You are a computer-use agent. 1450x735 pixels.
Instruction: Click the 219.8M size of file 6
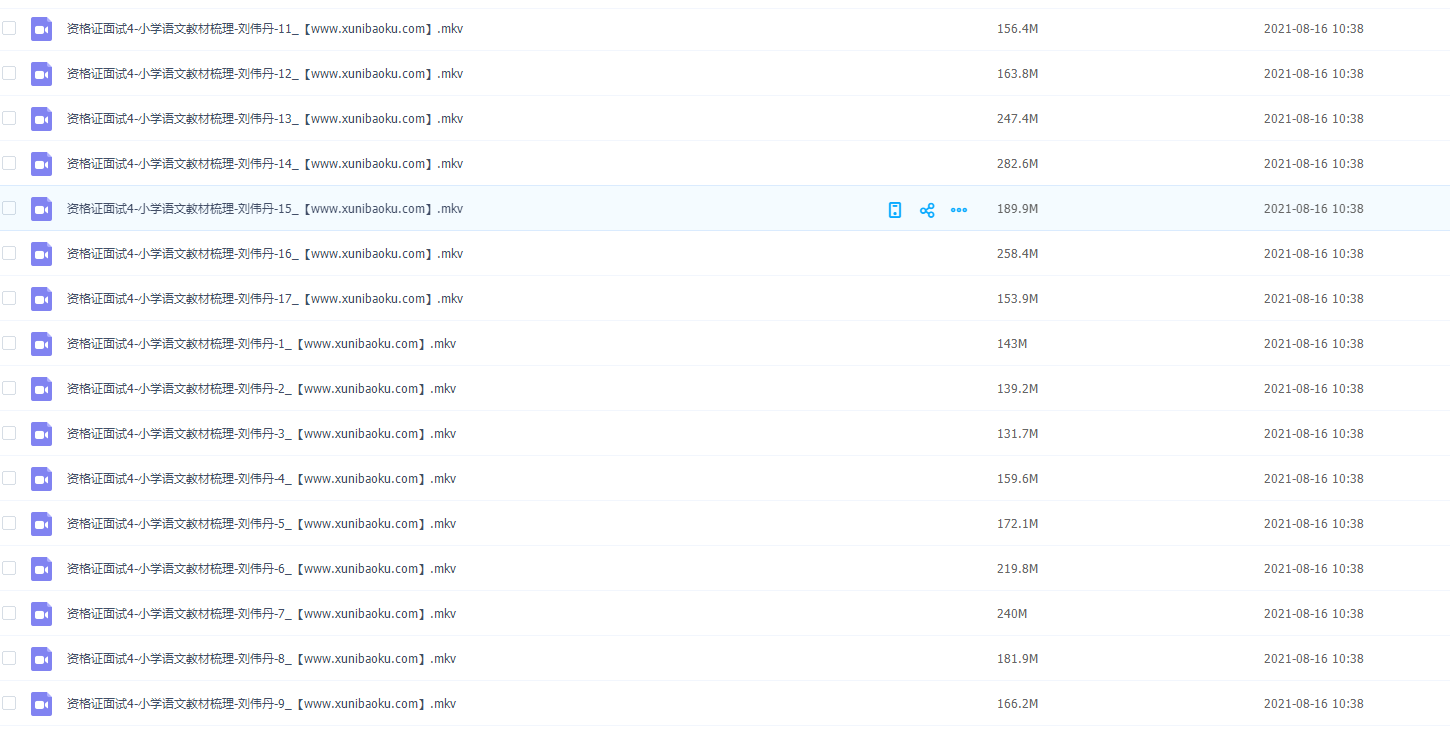coord(1017,569)
